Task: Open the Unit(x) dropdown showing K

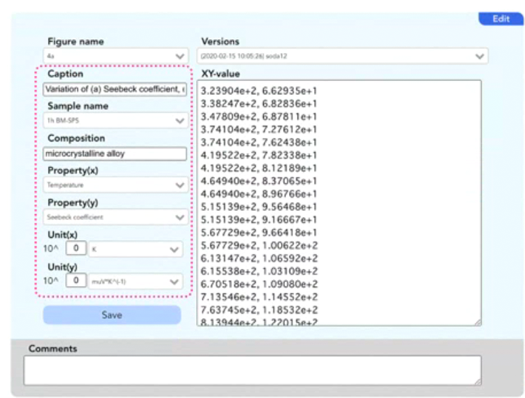Action: click(x=135, y=249)
